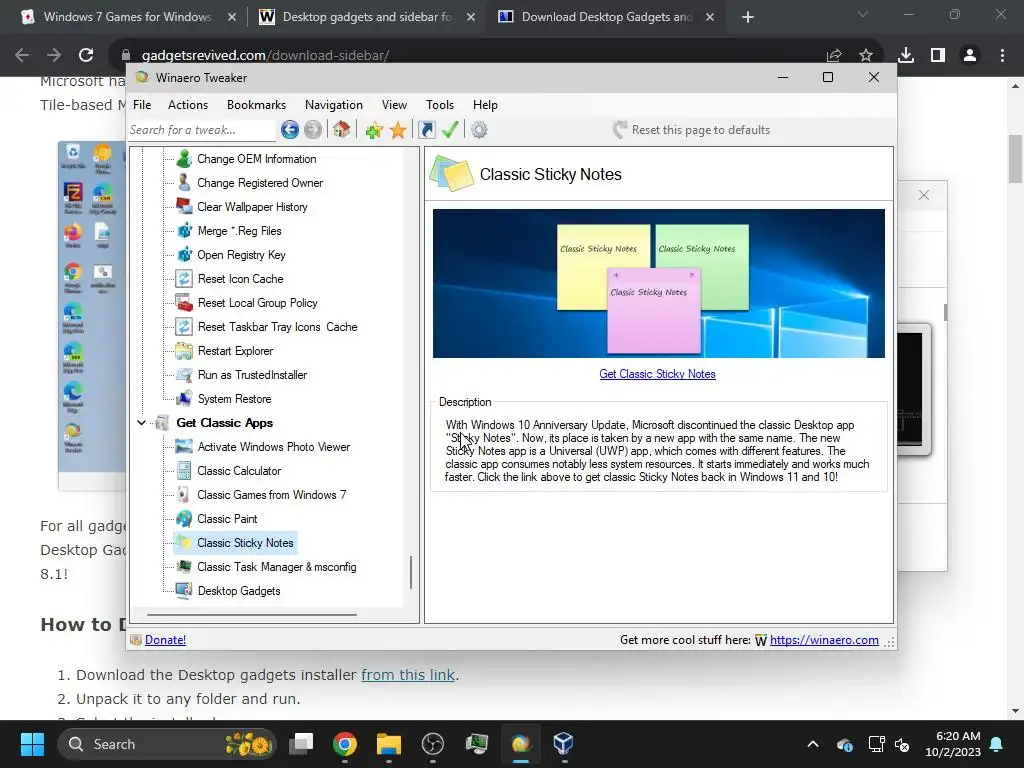The width and height of the screenshot is (1024, 768).
Task: Go to Winaero Tweaker home page icon
Action: [x=342, y=130]
